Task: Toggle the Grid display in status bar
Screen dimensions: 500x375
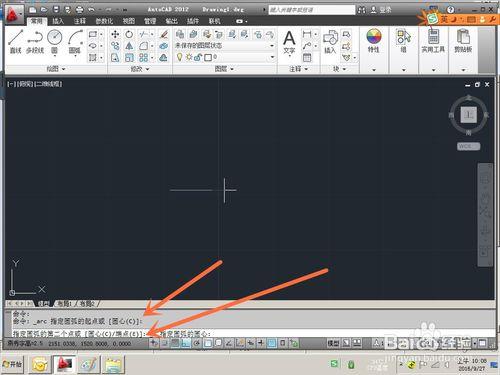Action: (175, 343)
